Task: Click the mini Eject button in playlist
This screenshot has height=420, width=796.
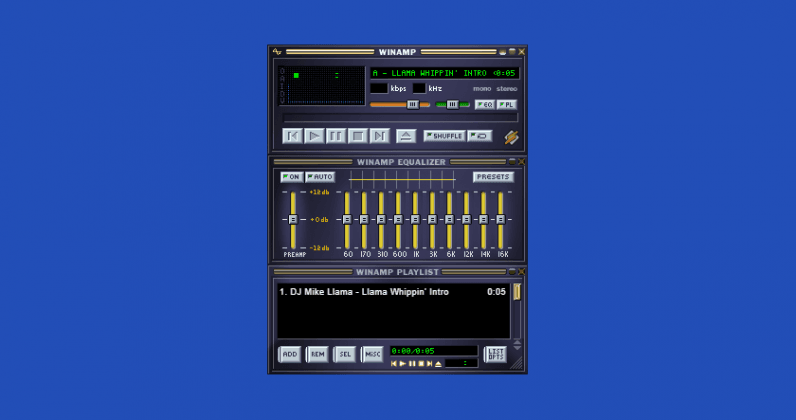Action: (x=439, y=364)
